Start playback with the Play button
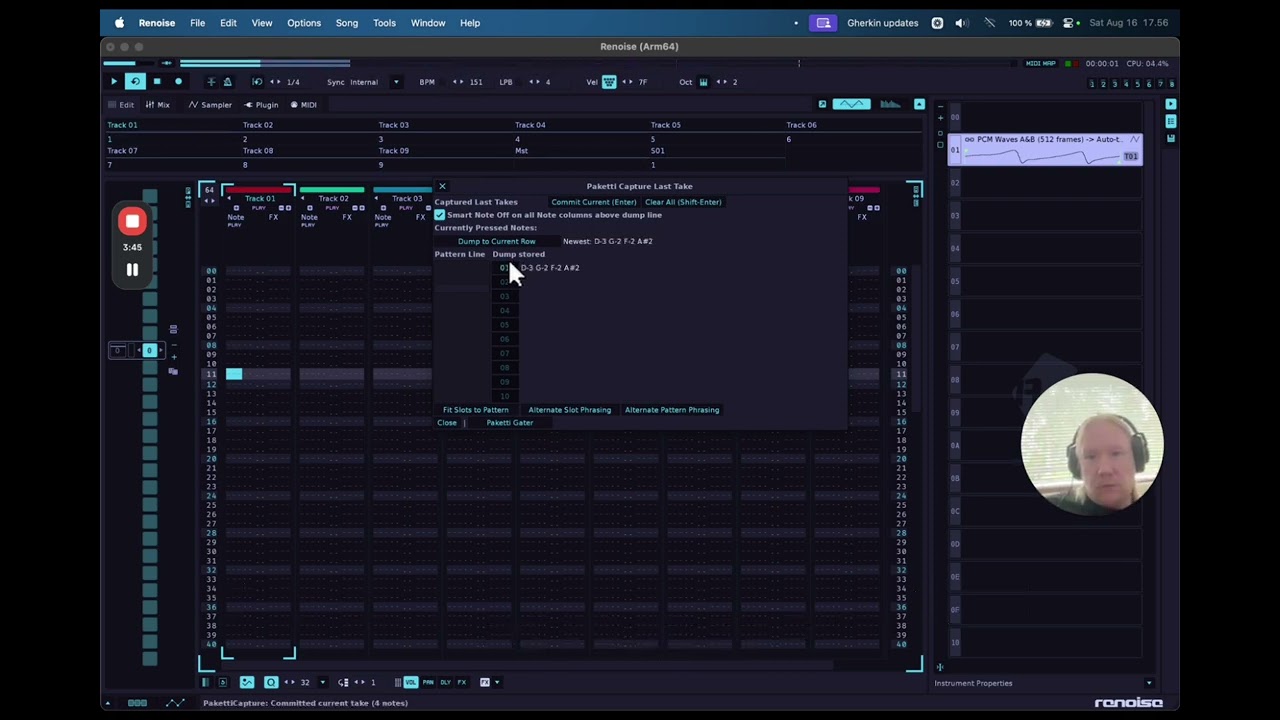 click(113, 82)
